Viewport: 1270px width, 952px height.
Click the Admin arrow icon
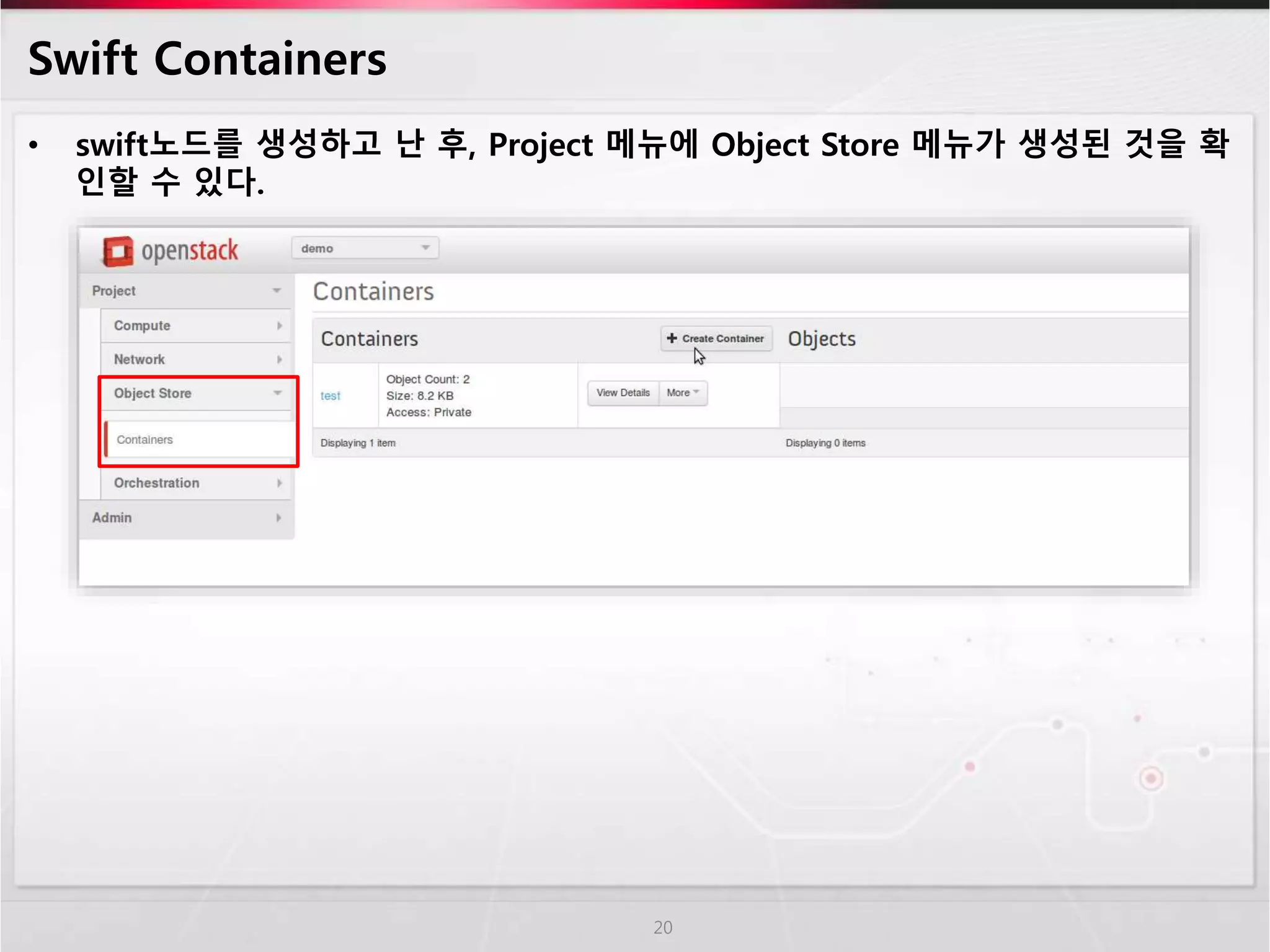pyautogui.click(x=278, y=518)
